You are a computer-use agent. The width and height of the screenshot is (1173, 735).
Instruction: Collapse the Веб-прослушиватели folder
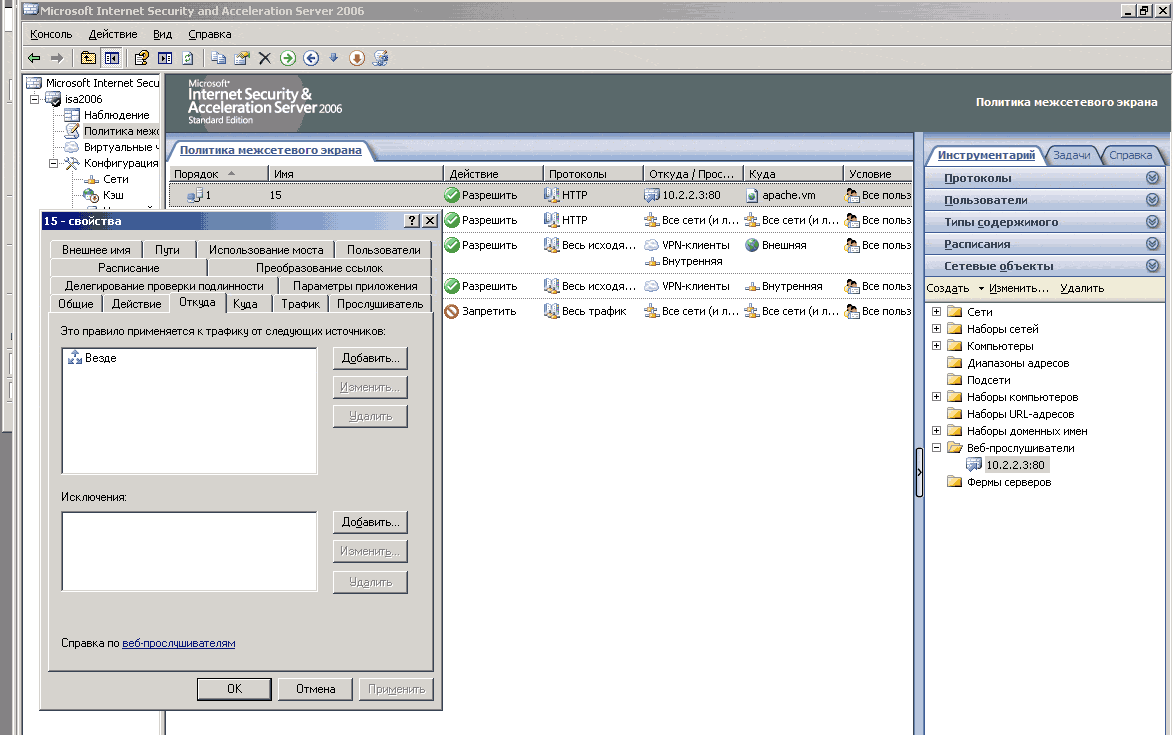[936, 447]
